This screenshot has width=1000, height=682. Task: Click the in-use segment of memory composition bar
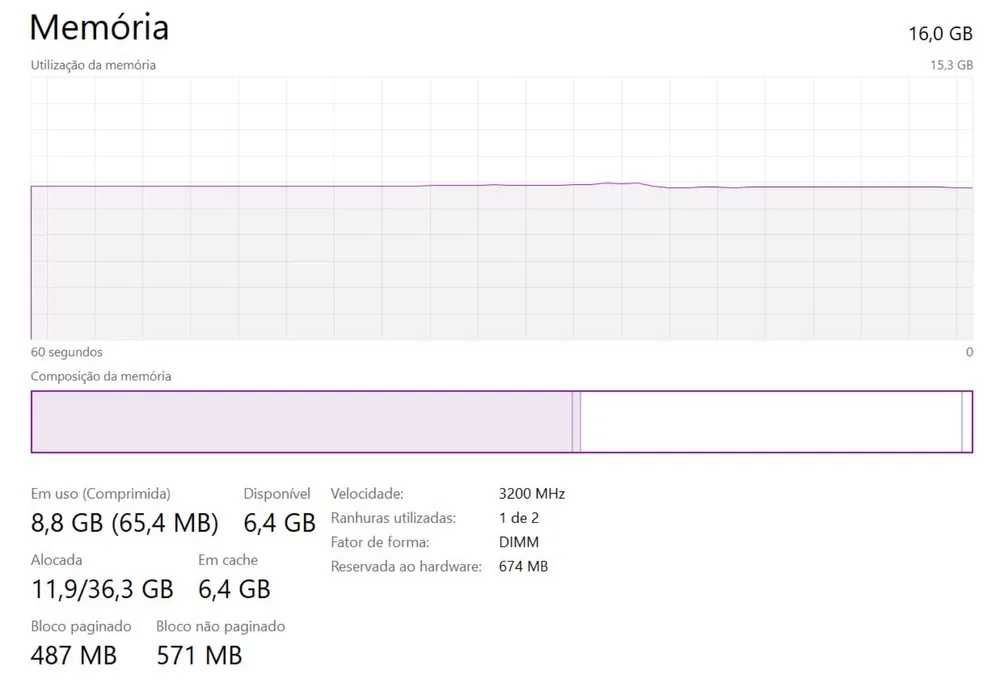[300, 421]
